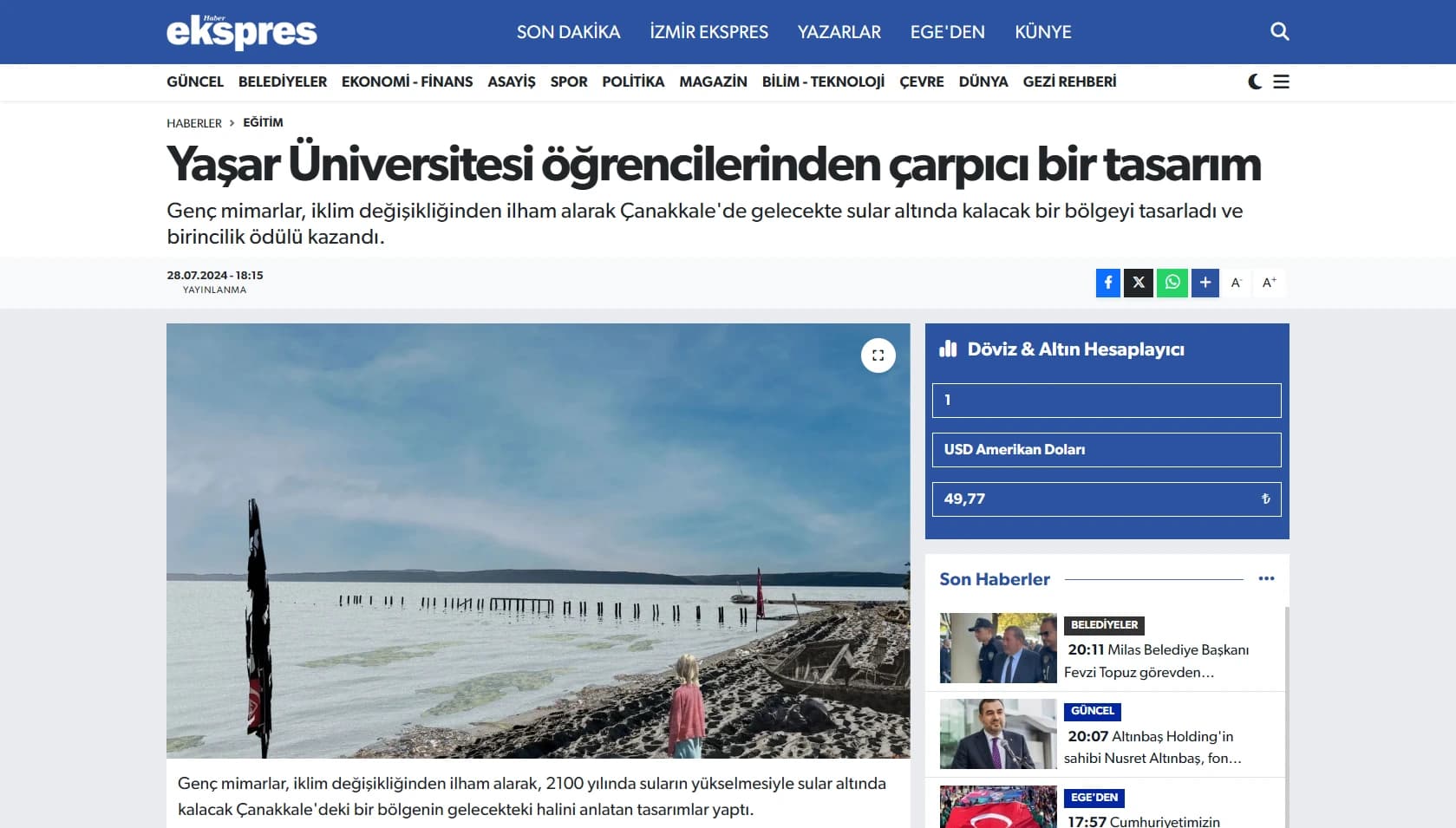Share the article via WhatsApp
The height and width of the screenshot is (828, 1456).
pyautogui.click(x=1172, y=283)
